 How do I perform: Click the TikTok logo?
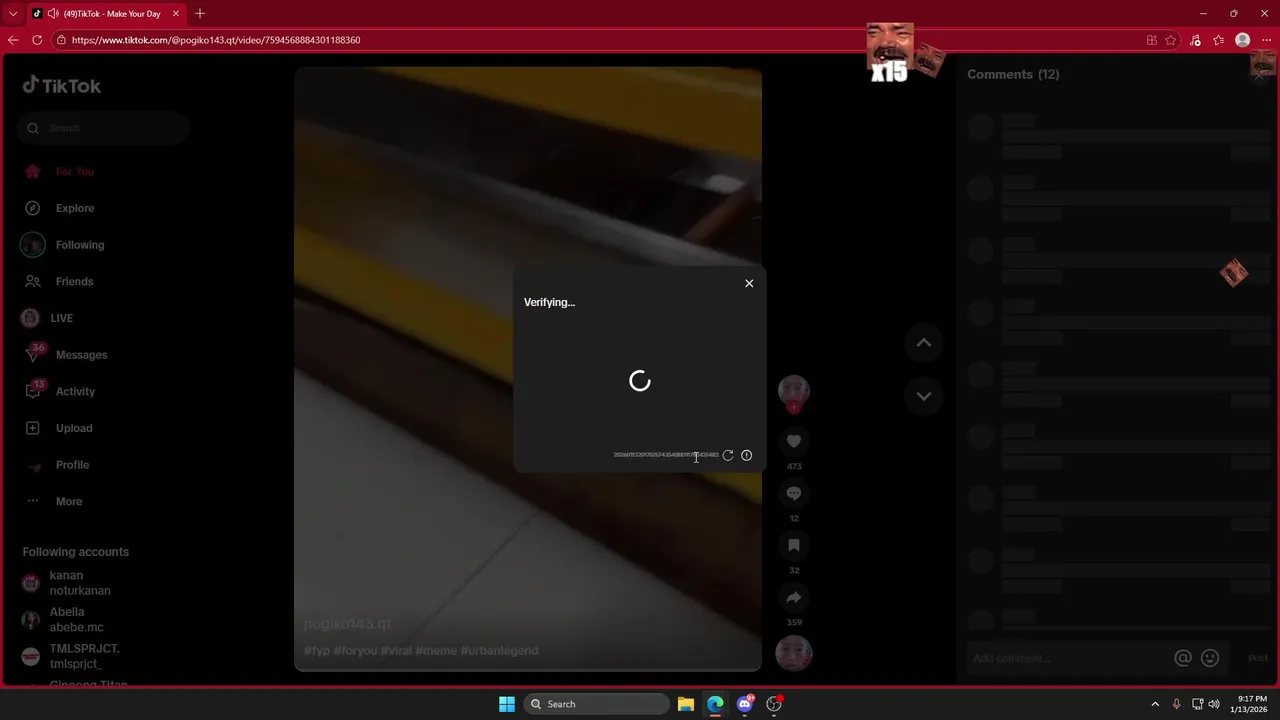62,86
